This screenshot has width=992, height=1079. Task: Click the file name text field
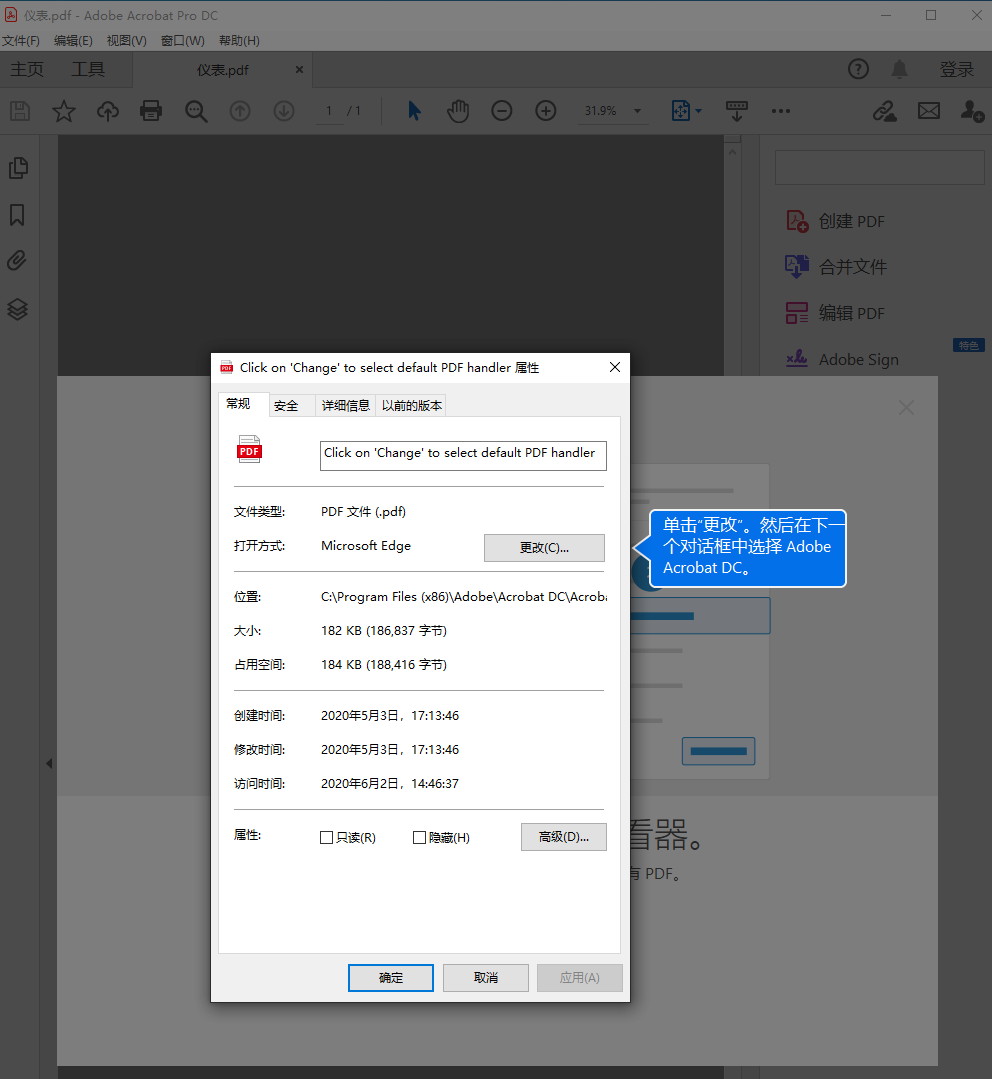coord(463,456)
